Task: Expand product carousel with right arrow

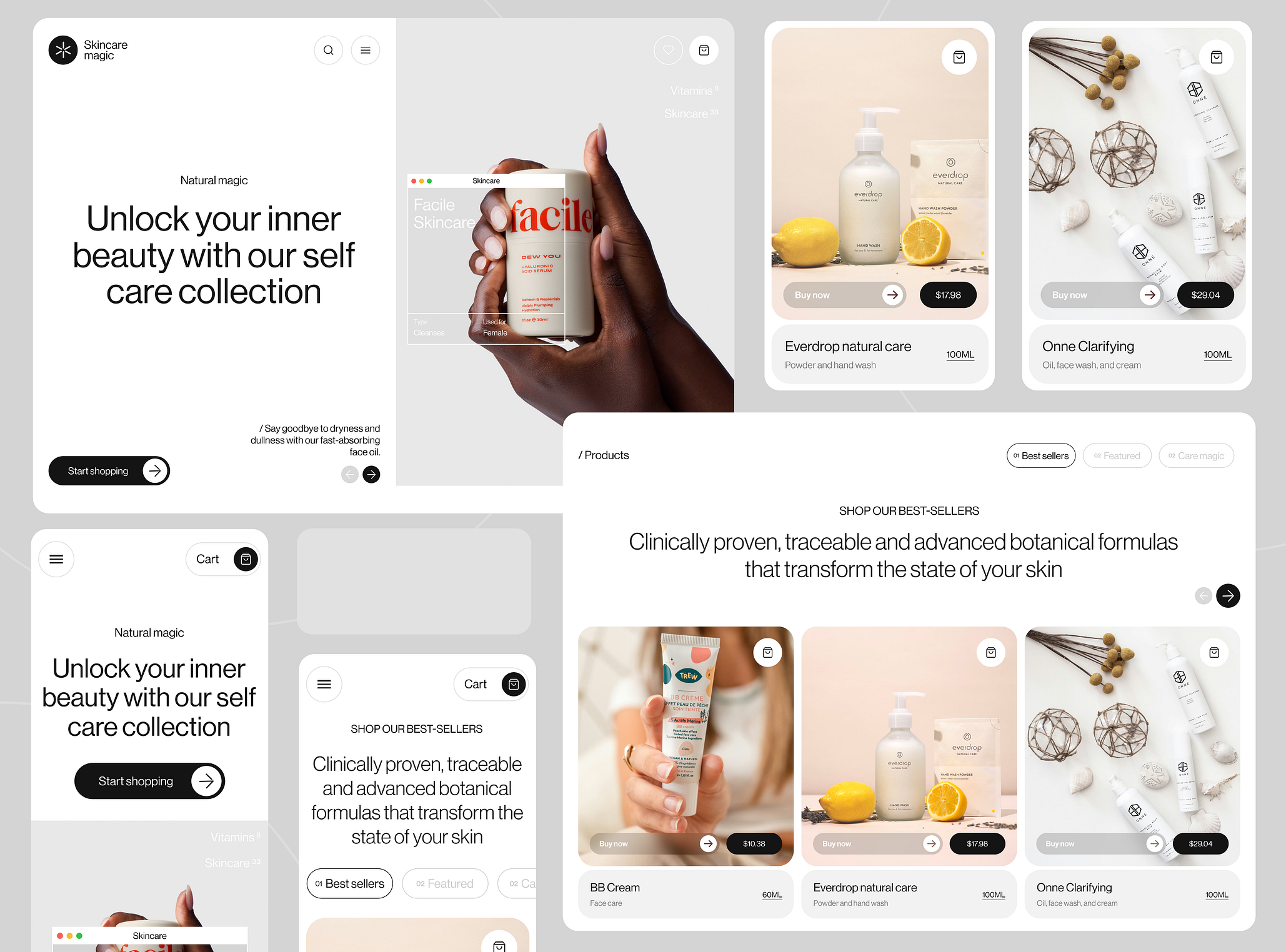Action: (1228, 596)
